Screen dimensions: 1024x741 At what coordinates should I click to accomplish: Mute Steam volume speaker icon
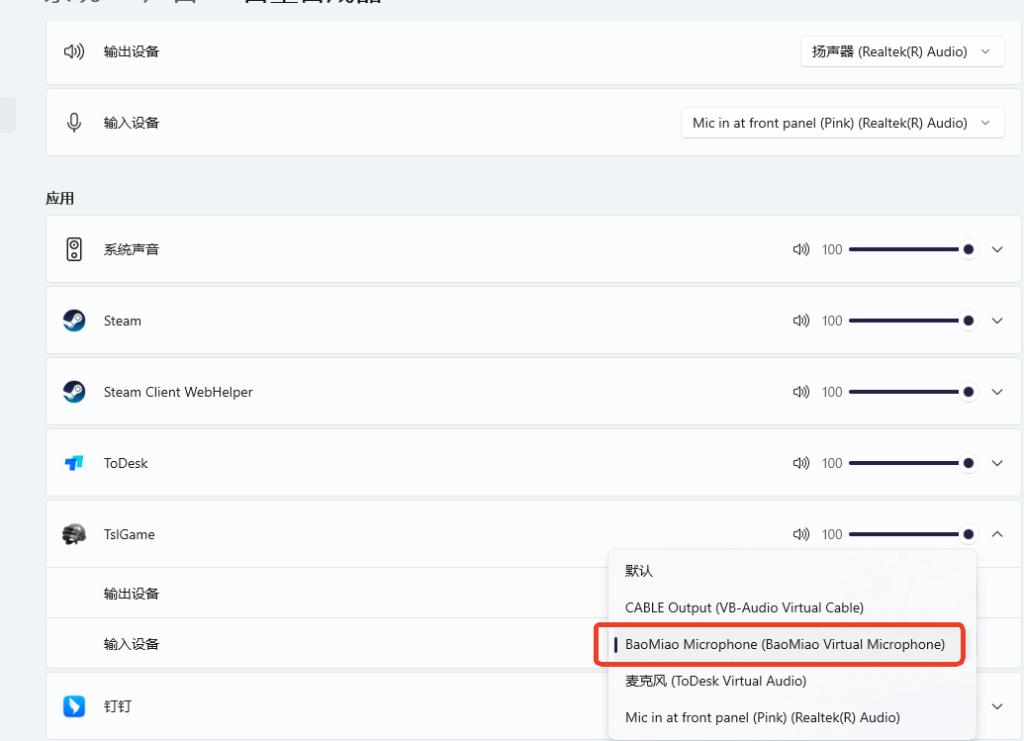click(x=801, y=321)
